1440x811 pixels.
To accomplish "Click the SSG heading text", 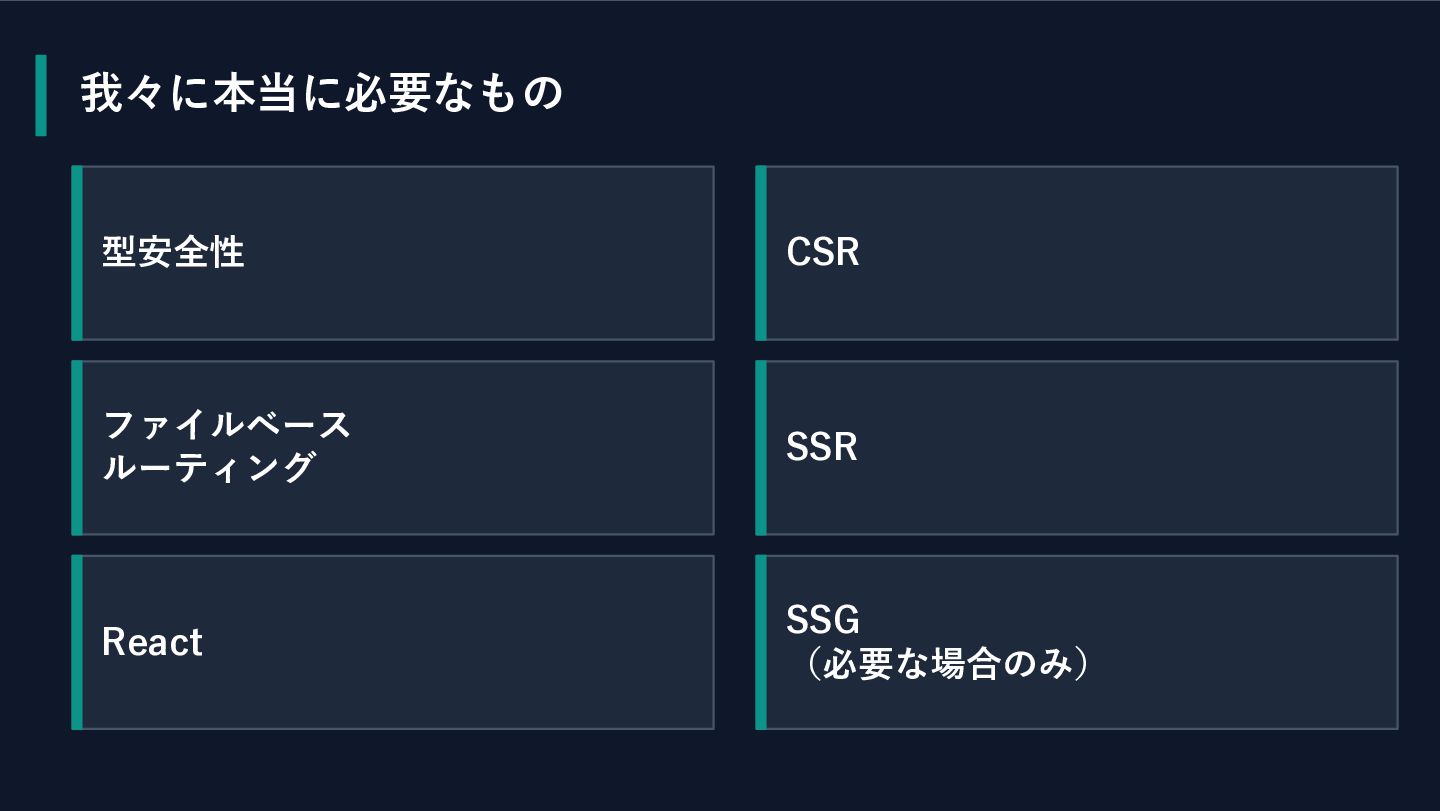I will click(x=823, y=621).
